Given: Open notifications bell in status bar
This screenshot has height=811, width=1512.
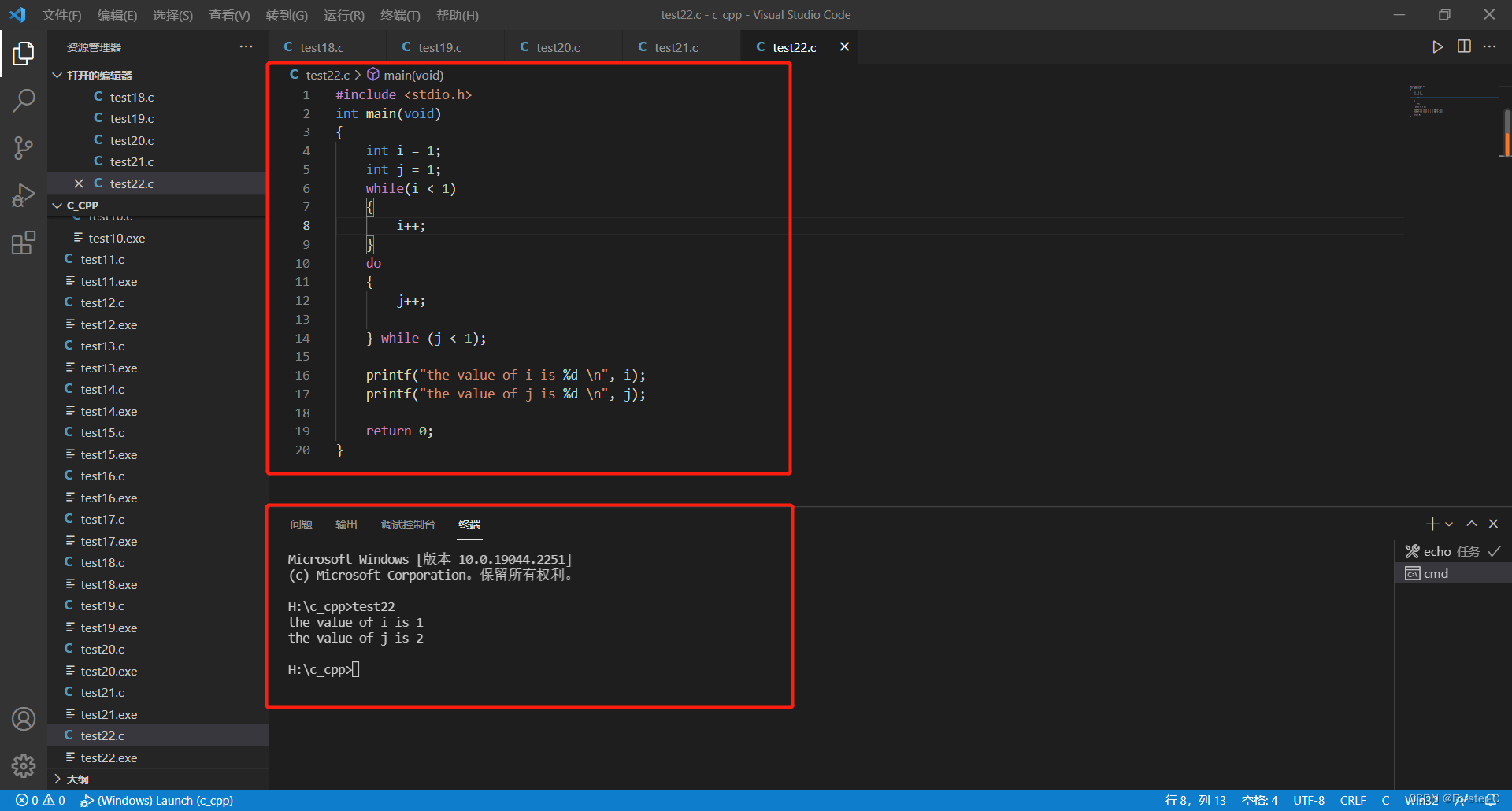Looking at the screenshot, I should click(x=1492, y=801).
